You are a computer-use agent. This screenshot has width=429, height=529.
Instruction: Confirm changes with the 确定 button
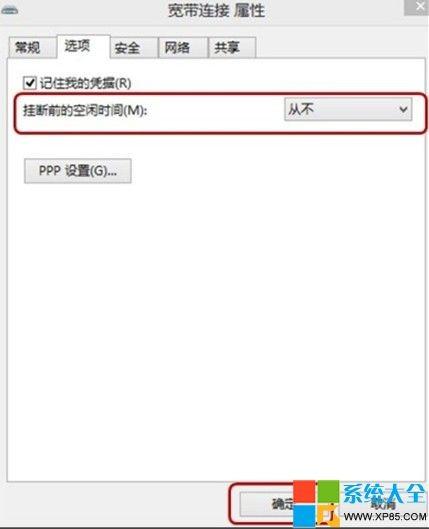(266, 504)
